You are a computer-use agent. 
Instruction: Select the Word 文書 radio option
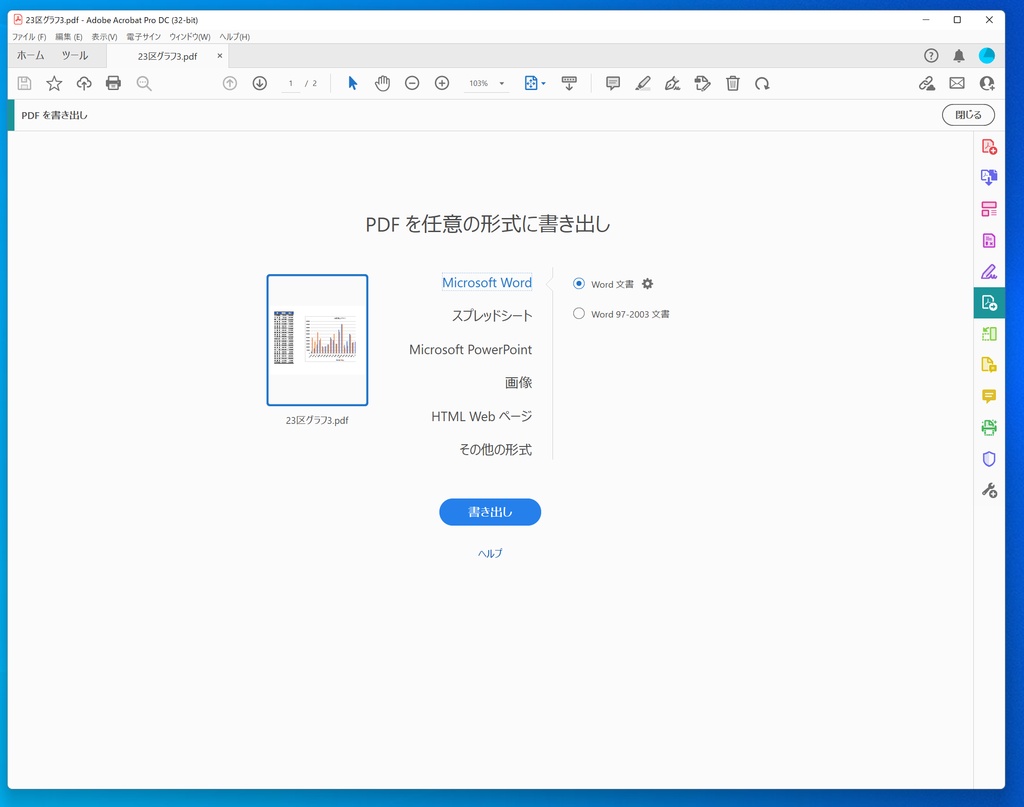pyautogui.click(x=579, y=284)
